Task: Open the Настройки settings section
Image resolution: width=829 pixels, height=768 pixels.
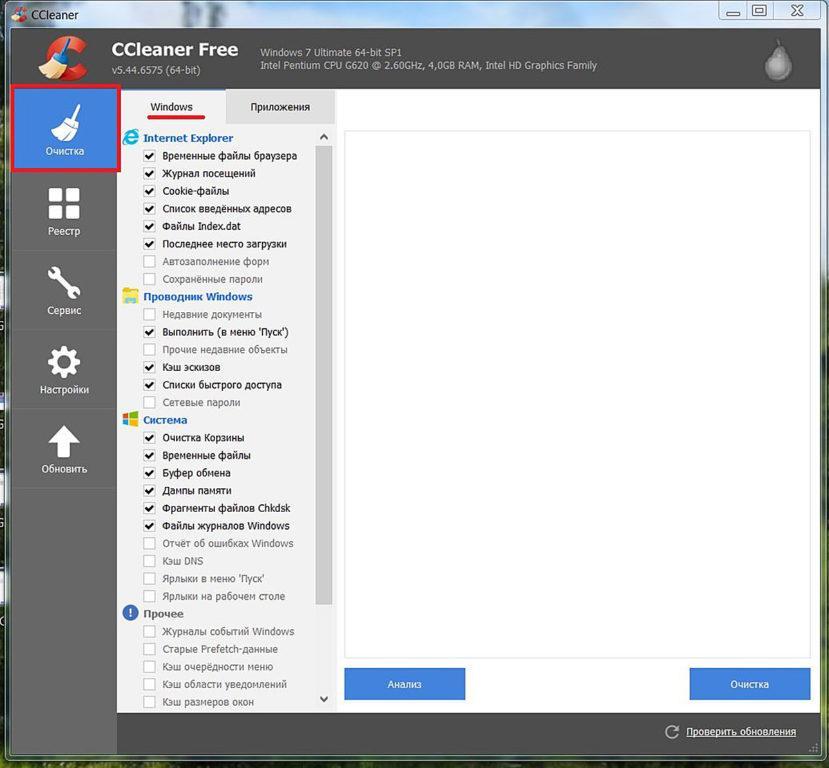Action: 64,370
